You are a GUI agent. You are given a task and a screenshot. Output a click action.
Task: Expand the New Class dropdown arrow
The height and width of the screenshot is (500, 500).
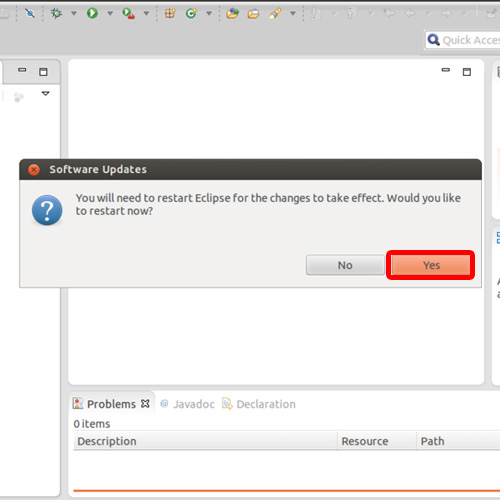point(209,13)
